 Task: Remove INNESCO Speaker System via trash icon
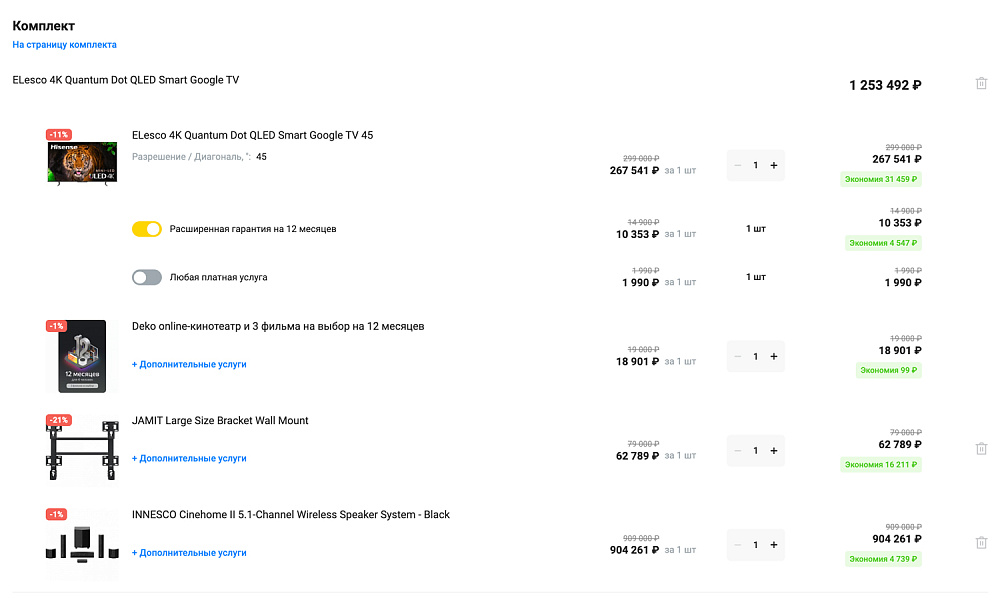[x=981, y=543]
